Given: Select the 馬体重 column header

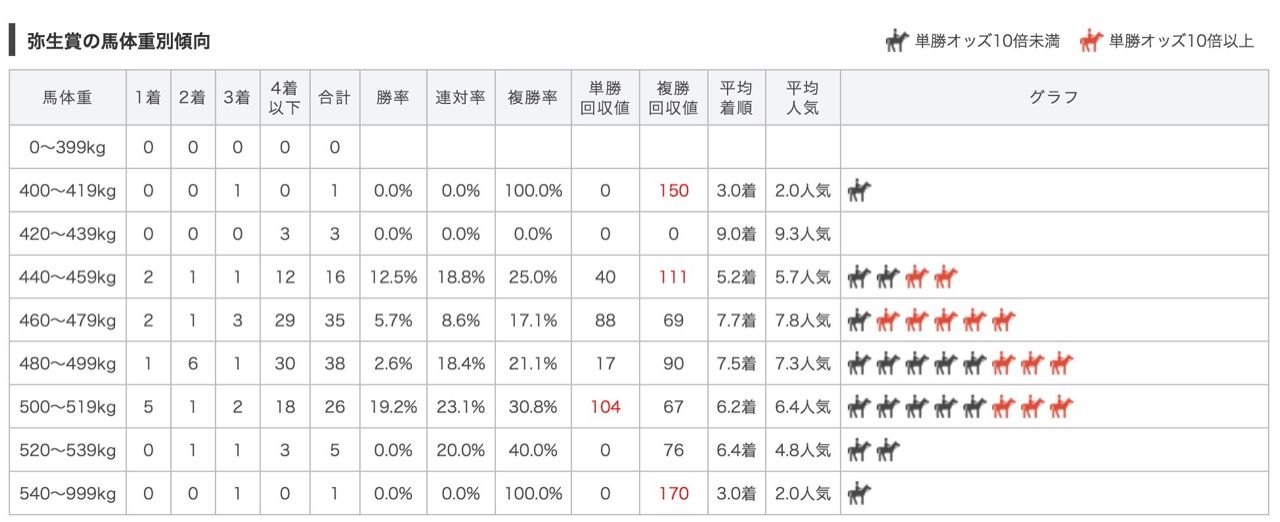Looking at the screenshot, I should pos(68,97).
